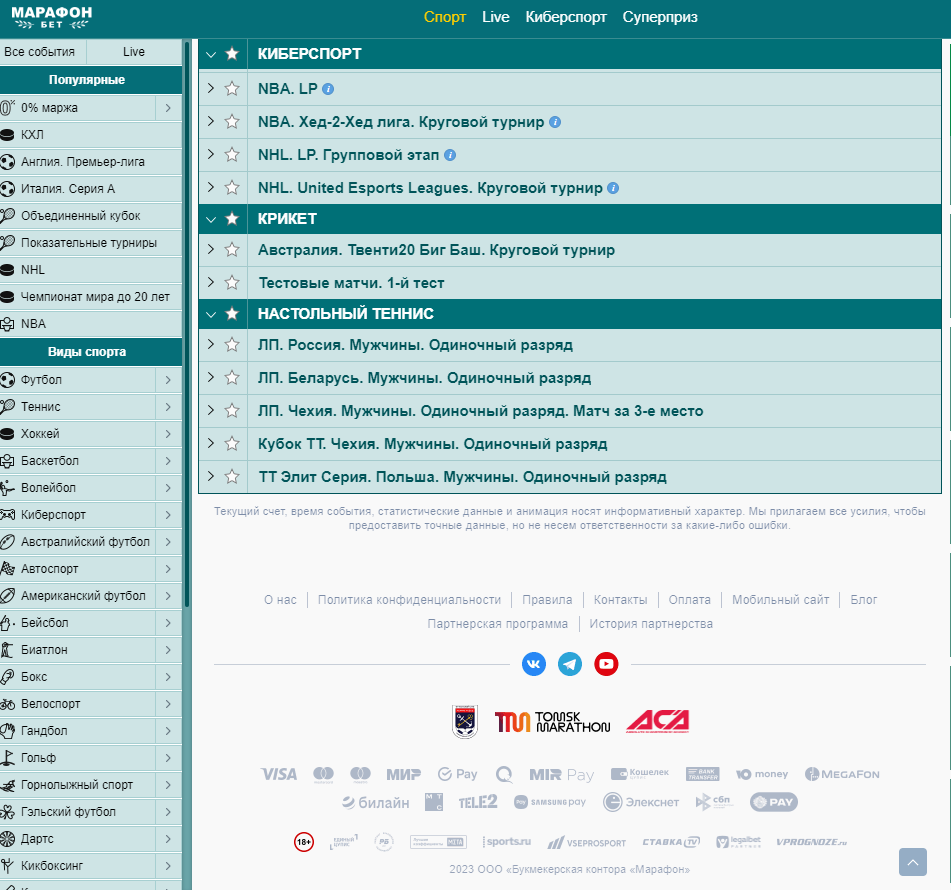Star NHL. LP. Групповой этап
The width and height of the screenshot is (951, 890).
pyautogui.click(x=232, y=155)
